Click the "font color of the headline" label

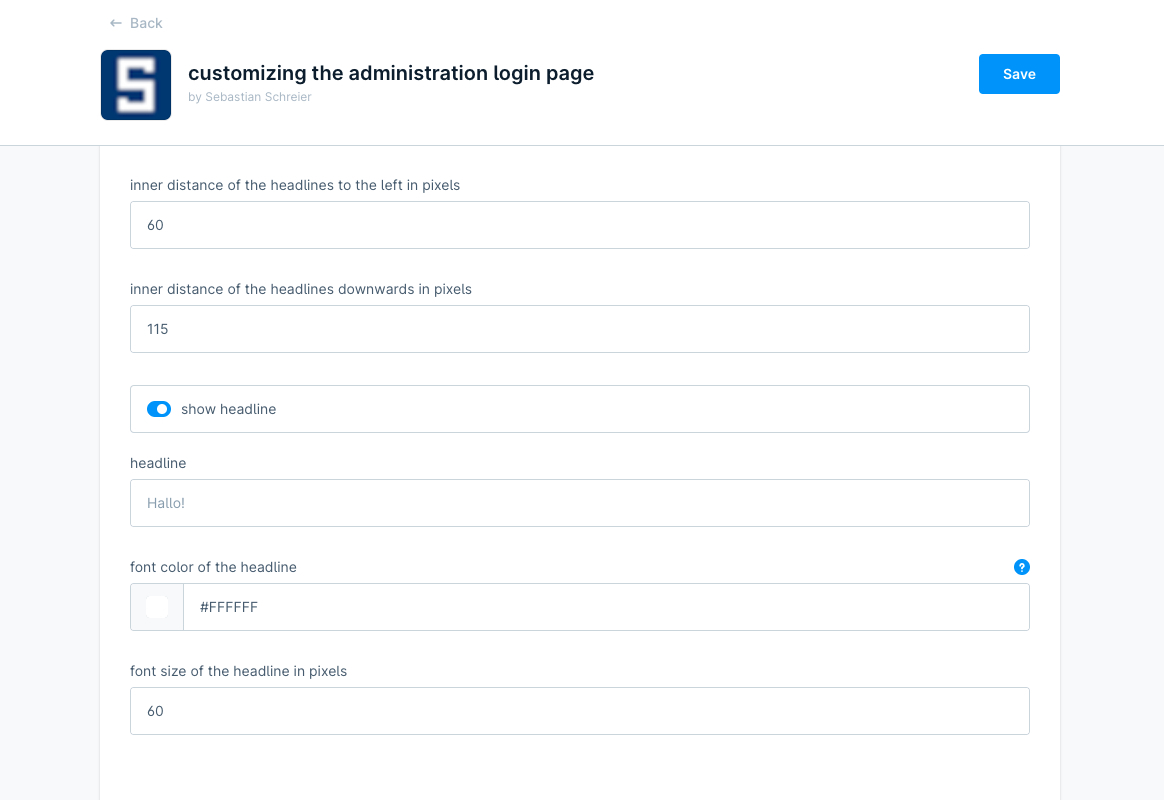coord(213,567)
